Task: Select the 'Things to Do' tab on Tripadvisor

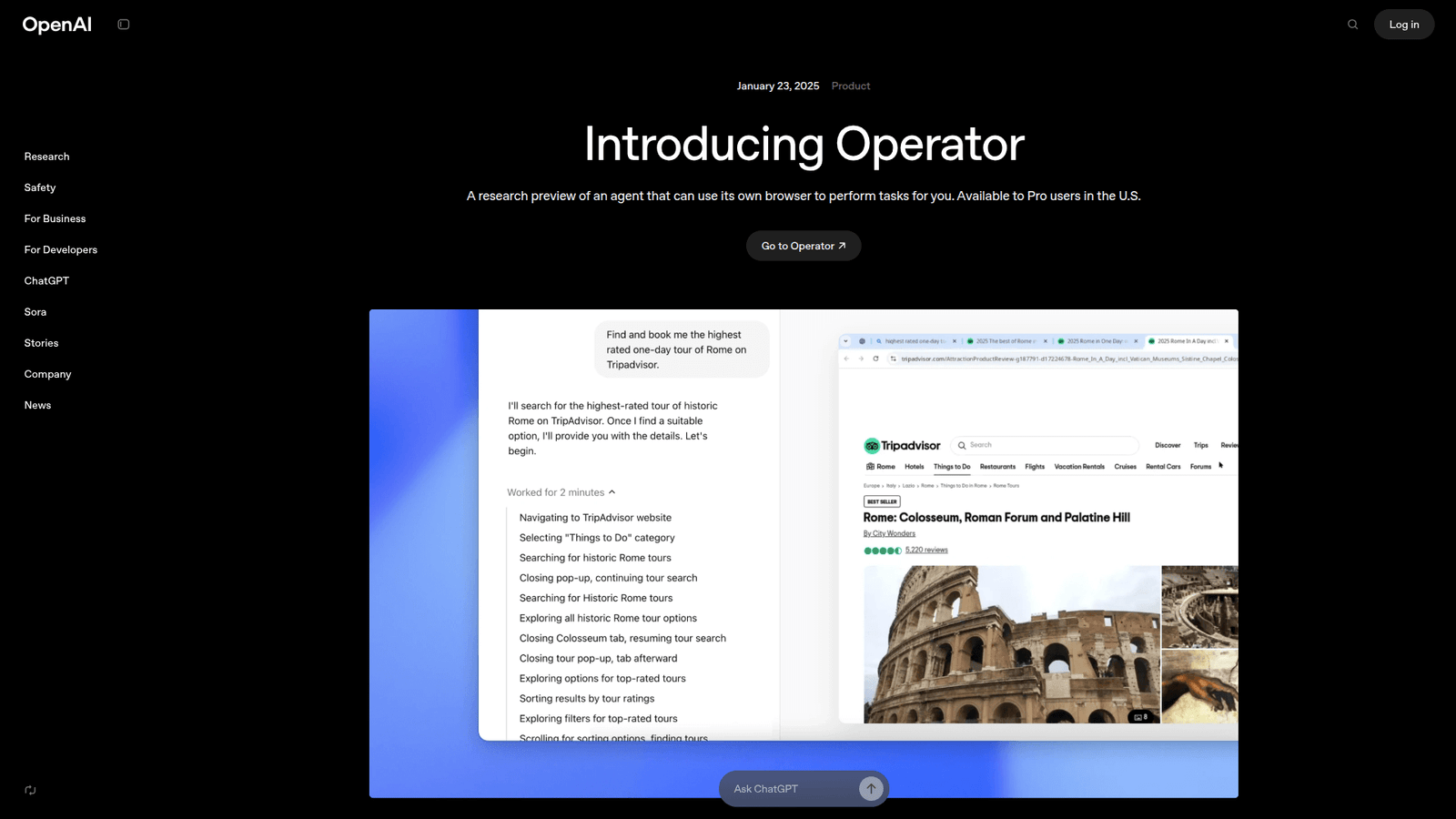Action: point(952,467)
